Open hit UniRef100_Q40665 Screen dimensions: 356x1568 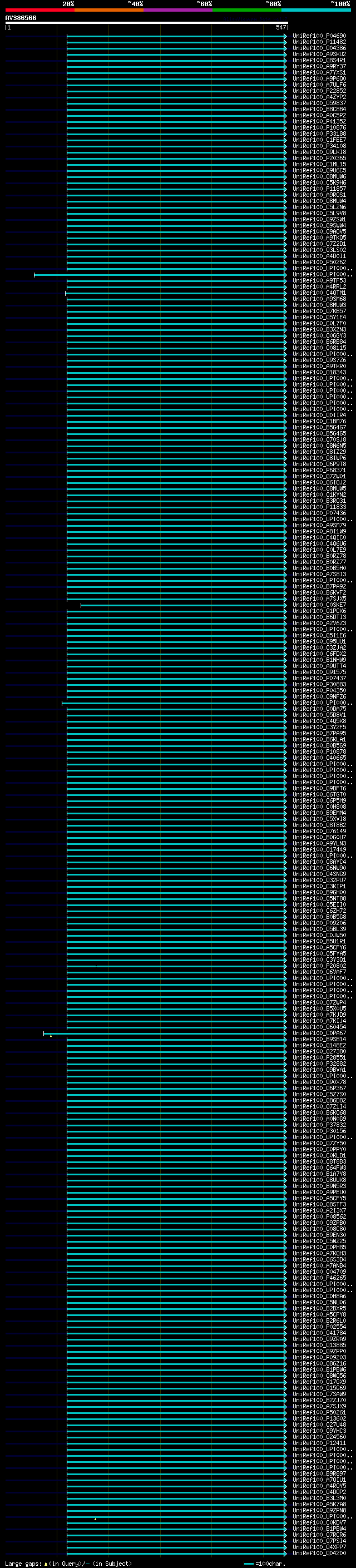point(319,758)
